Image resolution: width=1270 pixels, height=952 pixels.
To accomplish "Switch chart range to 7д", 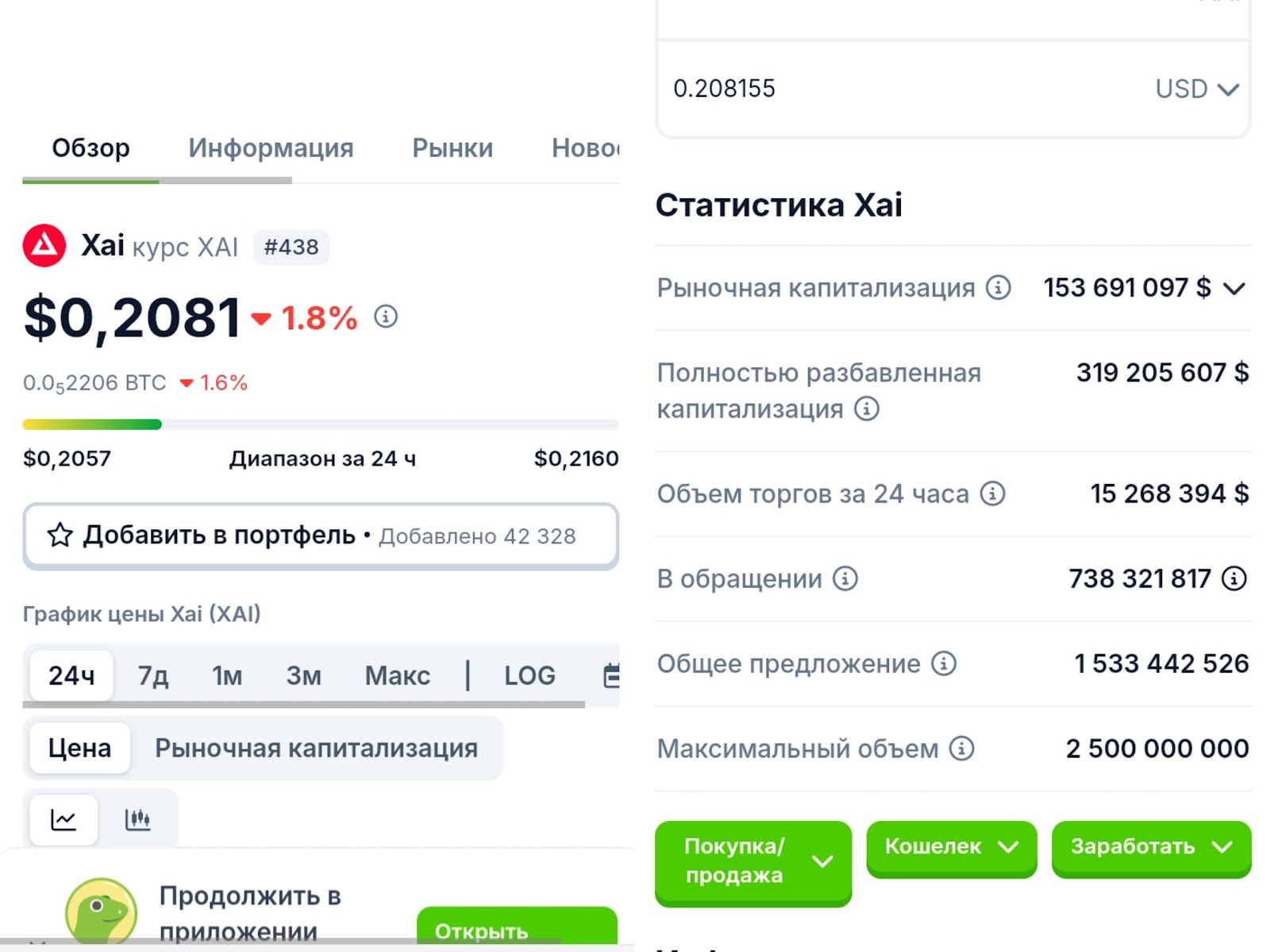I will 153,676.
